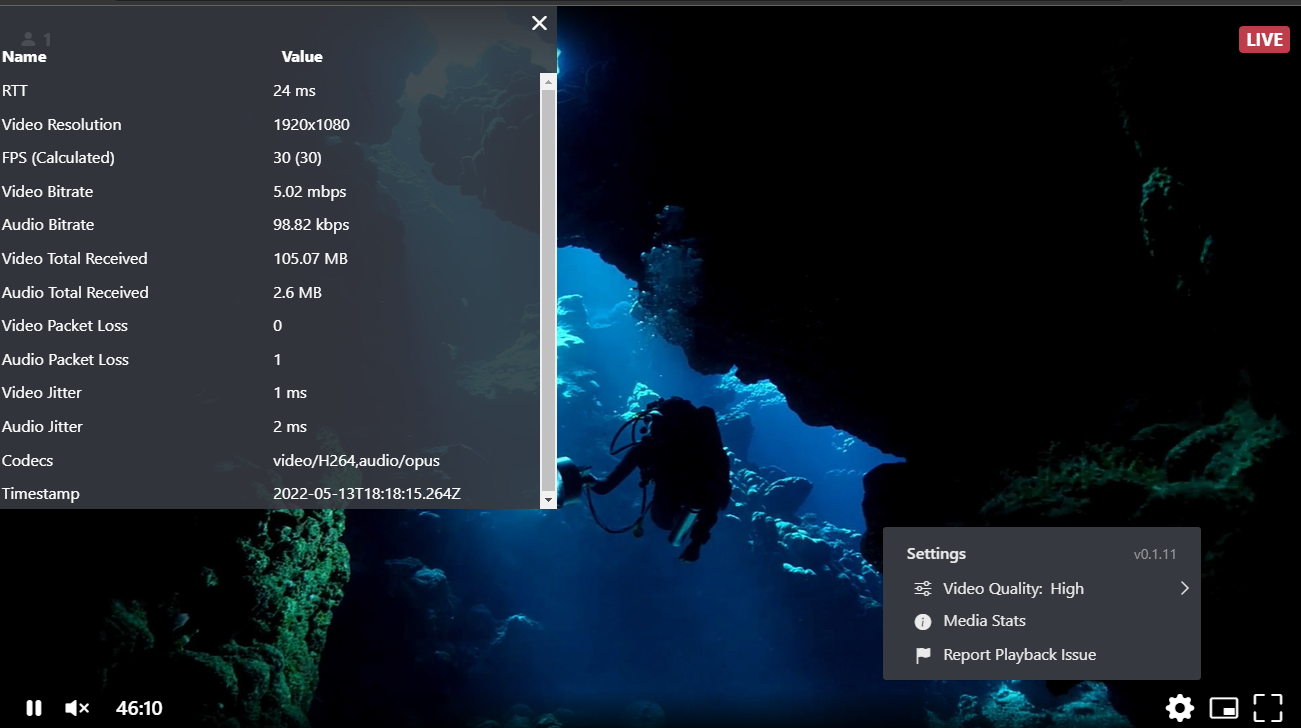Pause the live video playback

point(34,708)
